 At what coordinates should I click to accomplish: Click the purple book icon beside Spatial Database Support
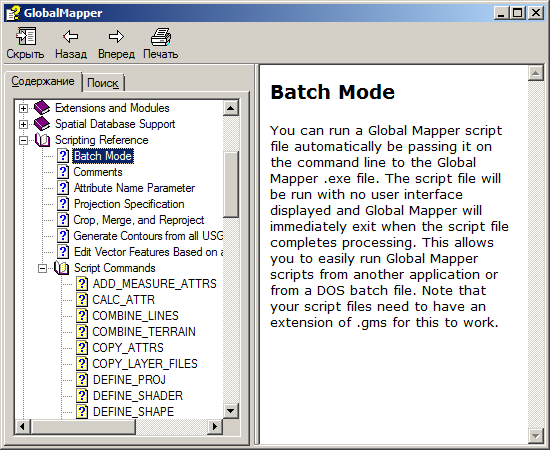coord(42,124)
